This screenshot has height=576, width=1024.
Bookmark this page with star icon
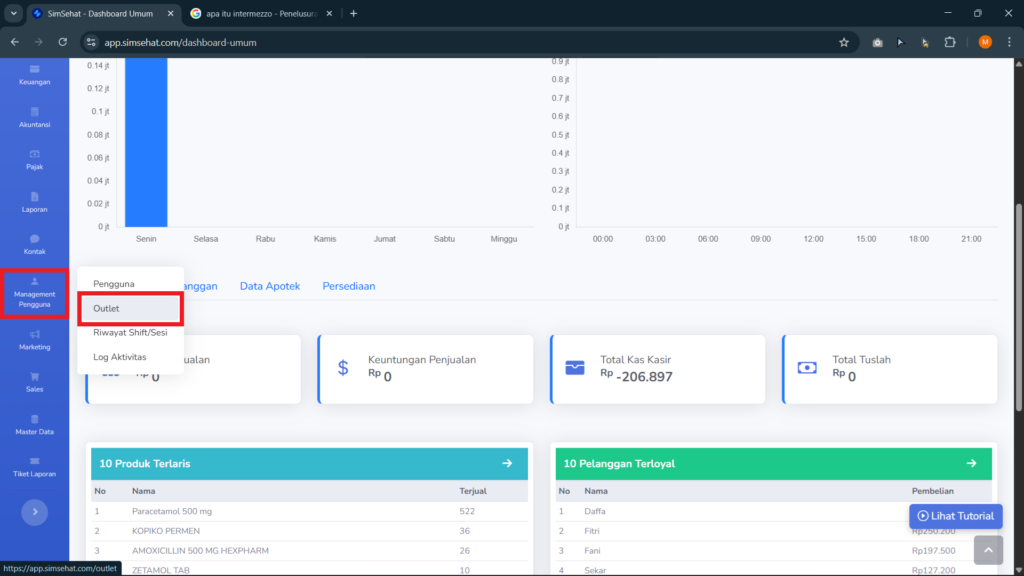(x=844, y=42)
